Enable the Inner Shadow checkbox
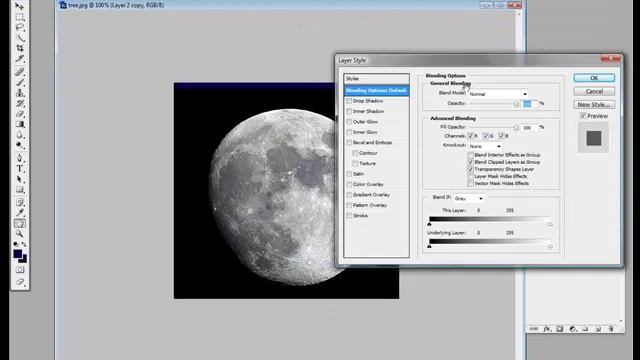 pos(349,111)
